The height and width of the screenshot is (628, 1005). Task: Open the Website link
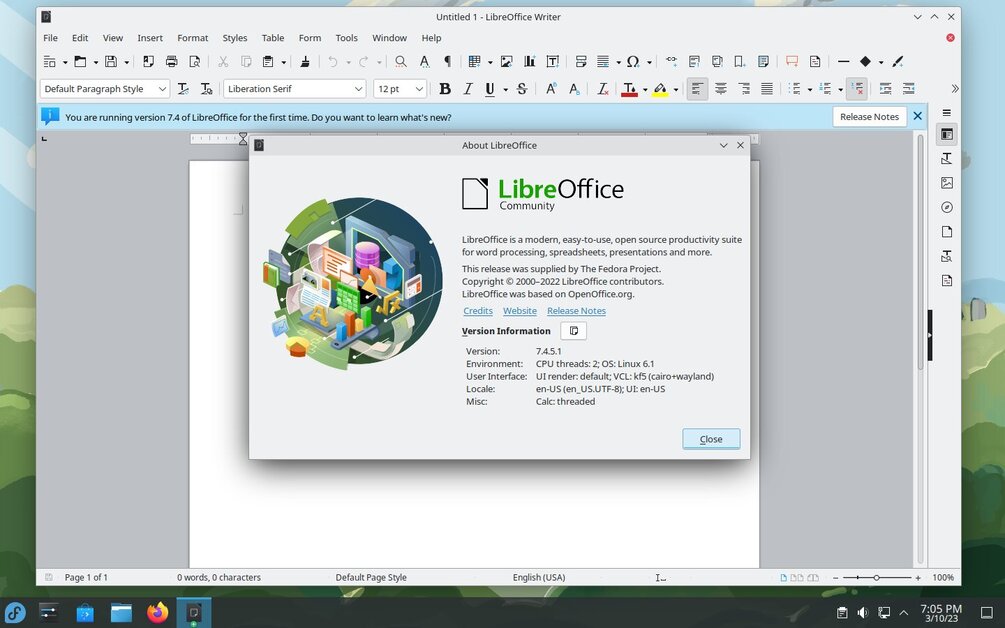pos(520,311)
